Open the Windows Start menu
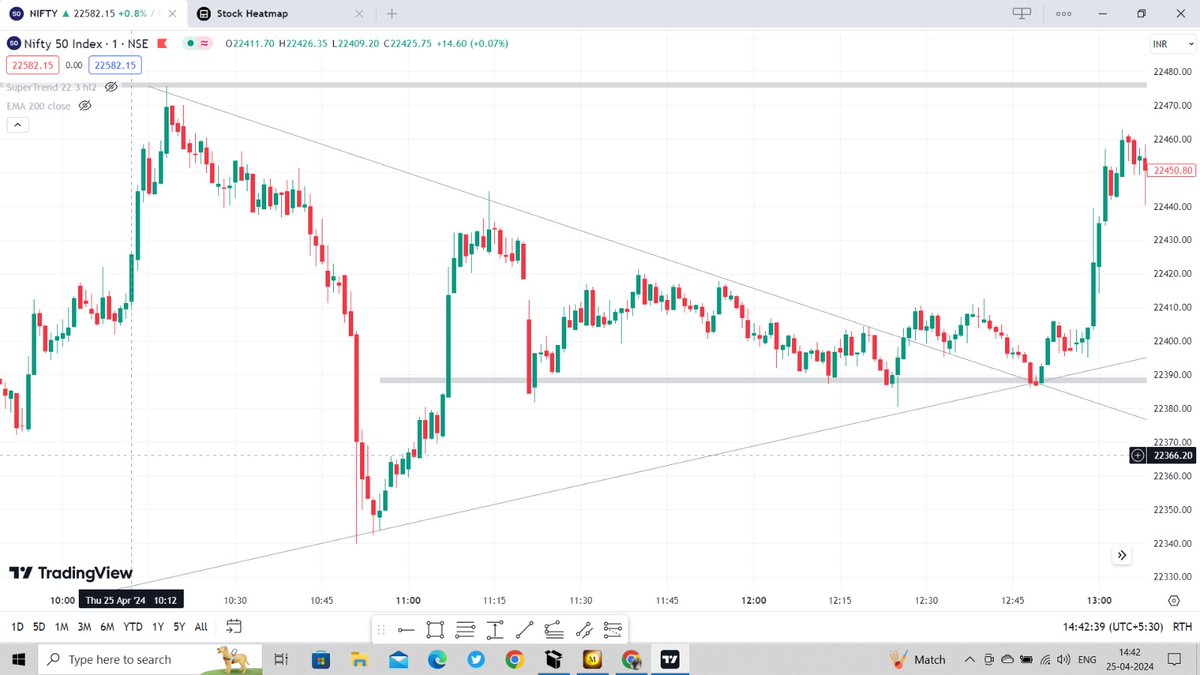The height and width of the screenshot is (675, 1200). pos(18,660)
